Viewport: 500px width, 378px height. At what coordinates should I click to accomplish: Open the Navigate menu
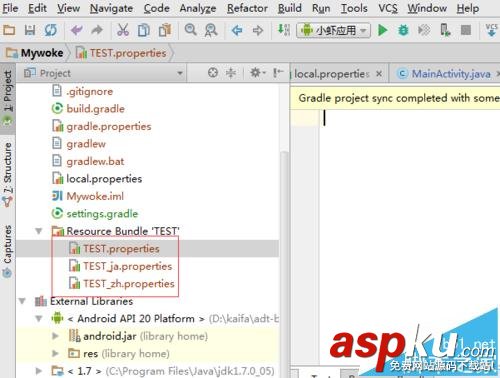[111, 8]
